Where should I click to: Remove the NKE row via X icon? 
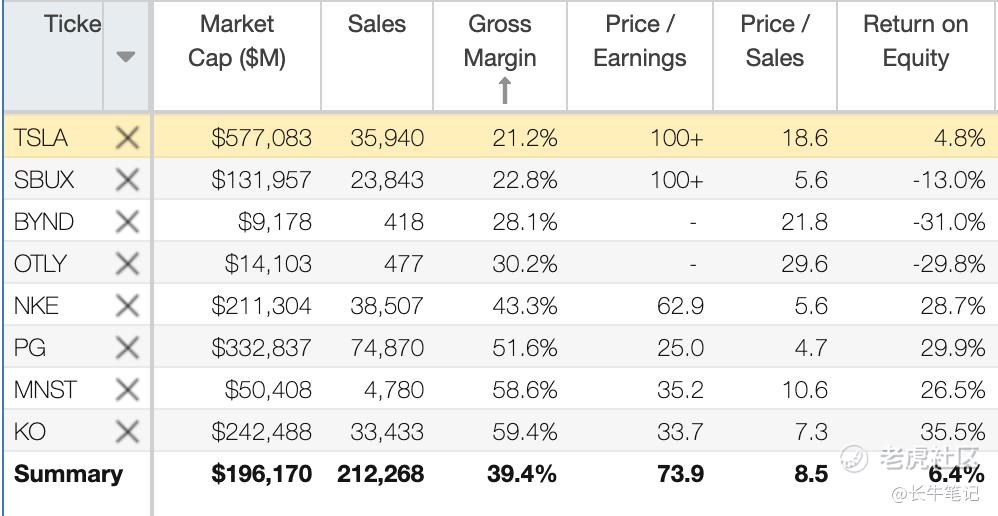pyautogui.click(x=127, y=306)
